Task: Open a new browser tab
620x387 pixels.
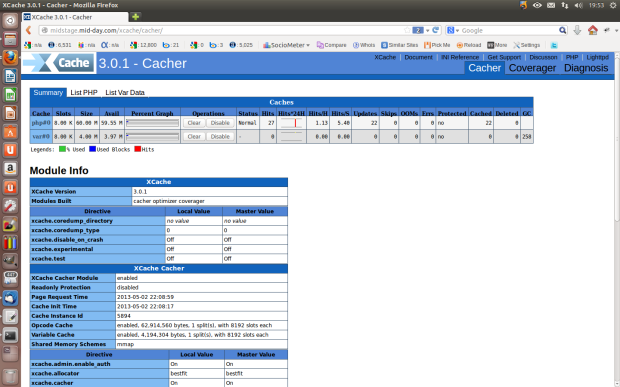Action: pyautogui.click(x=135, y=17)
